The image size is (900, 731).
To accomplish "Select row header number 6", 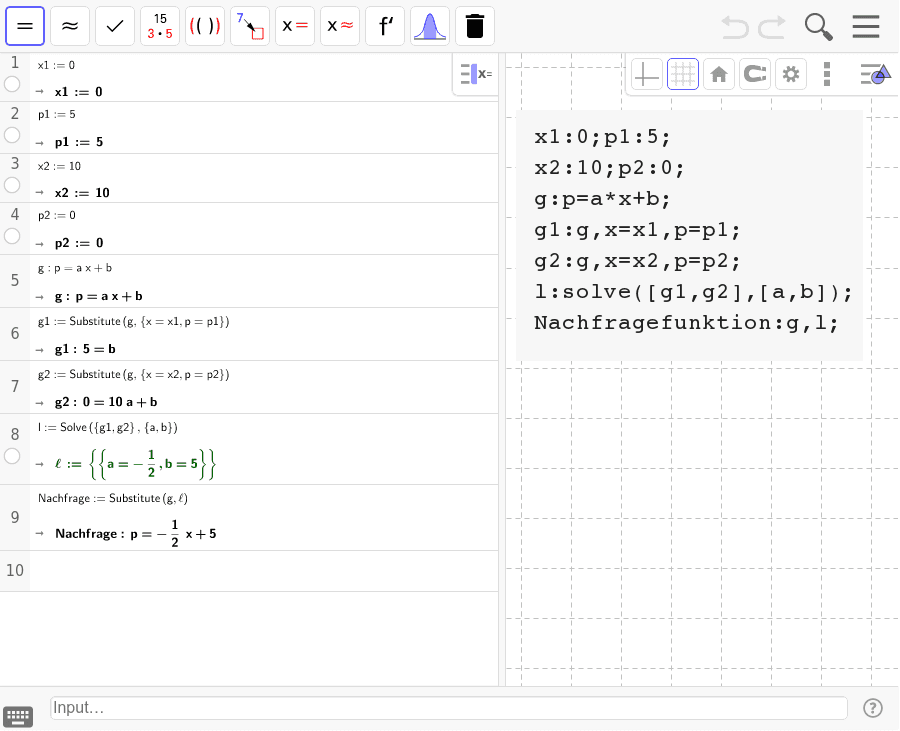I will point(15,333).
